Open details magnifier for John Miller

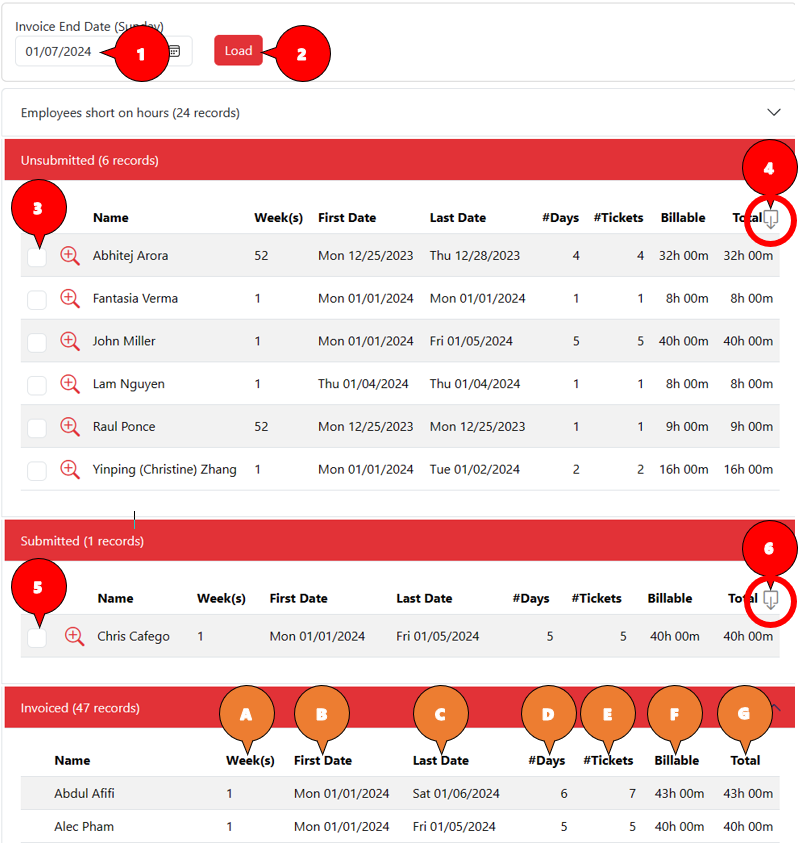tap(70, 341)
